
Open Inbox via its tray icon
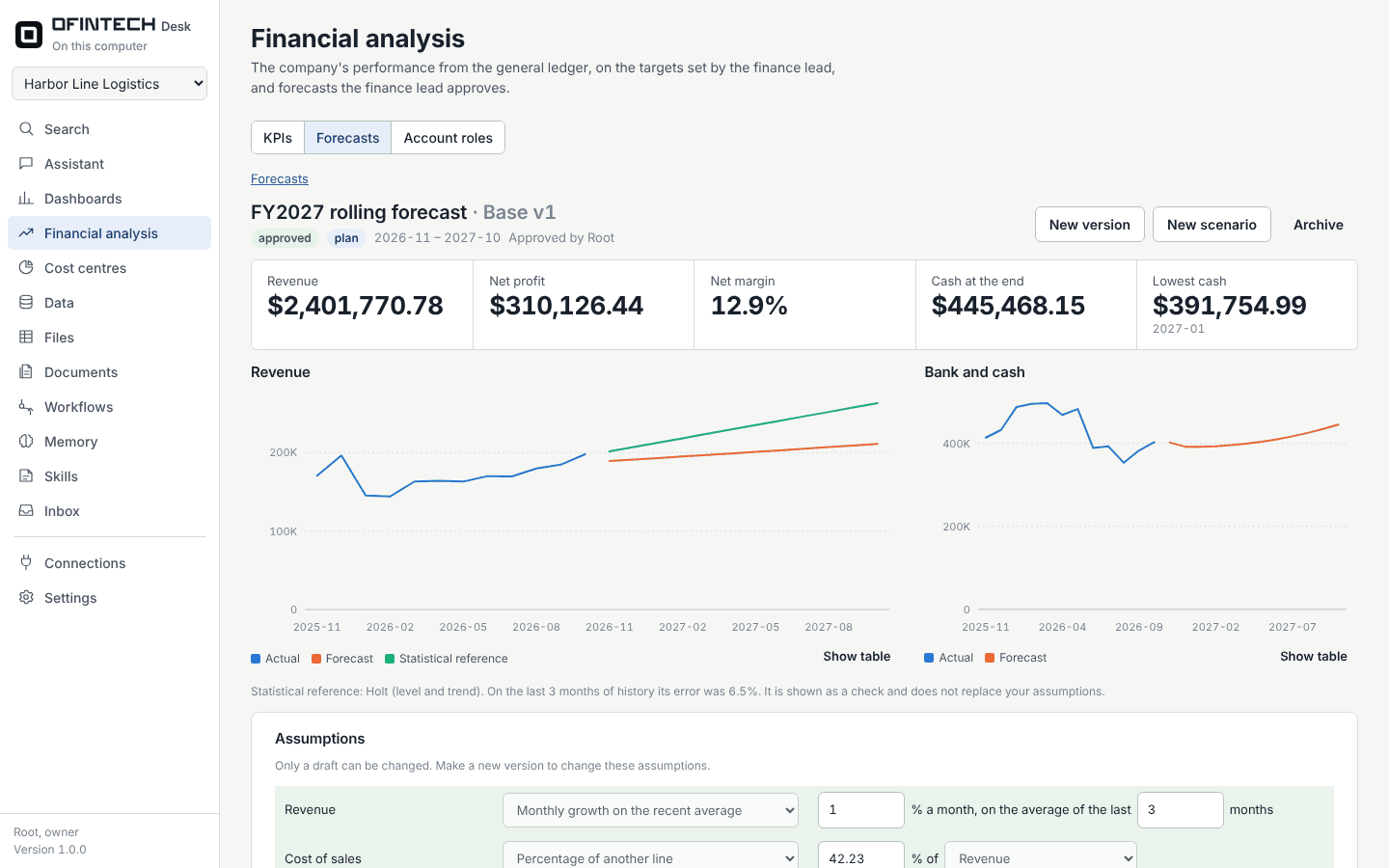pos(26,511)
